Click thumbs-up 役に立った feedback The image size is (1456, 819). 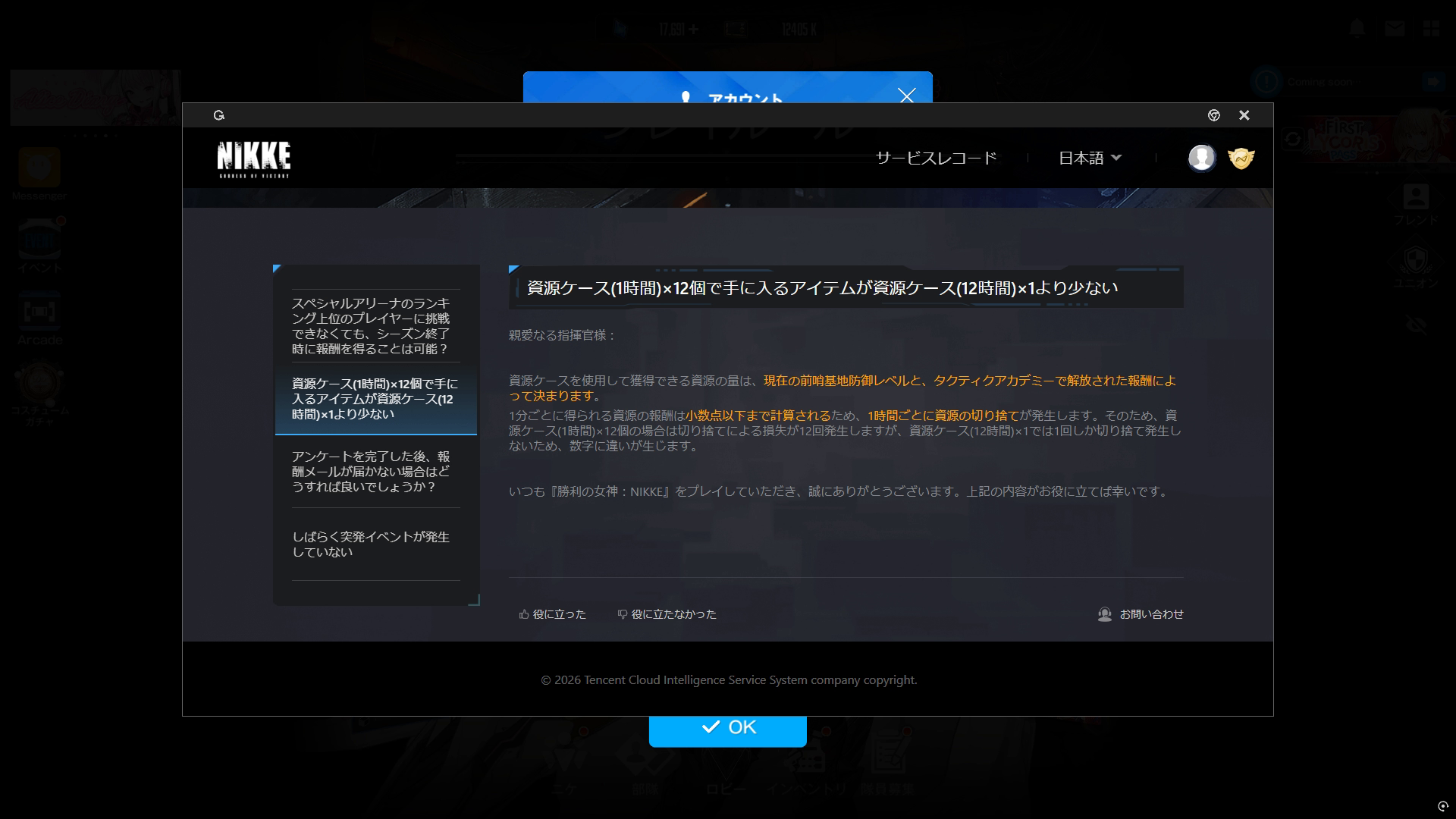pos(553,614)
